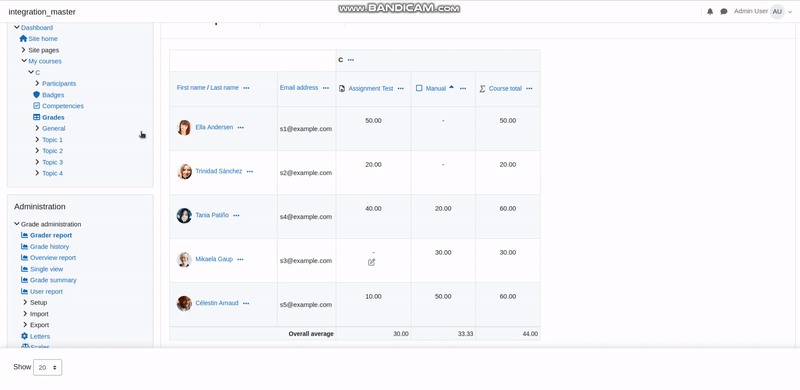Open actions menu for course C header
This screenshot has width=800, height=390.
351,60
